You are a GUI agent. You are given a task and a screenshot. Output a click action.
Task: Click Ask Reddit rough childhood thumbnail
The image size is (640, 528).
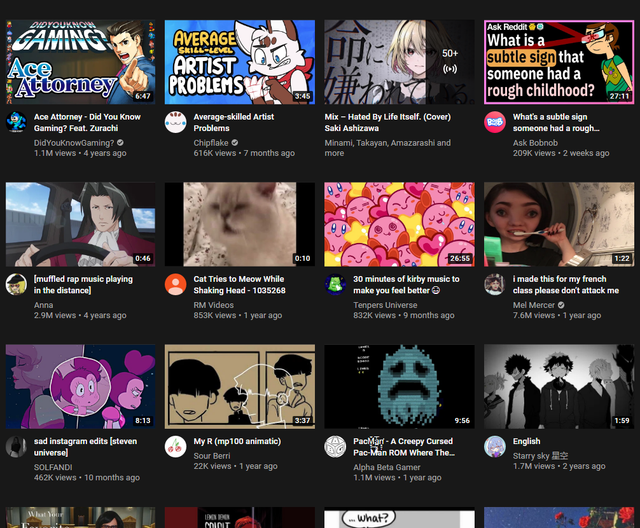click(559, 62)
